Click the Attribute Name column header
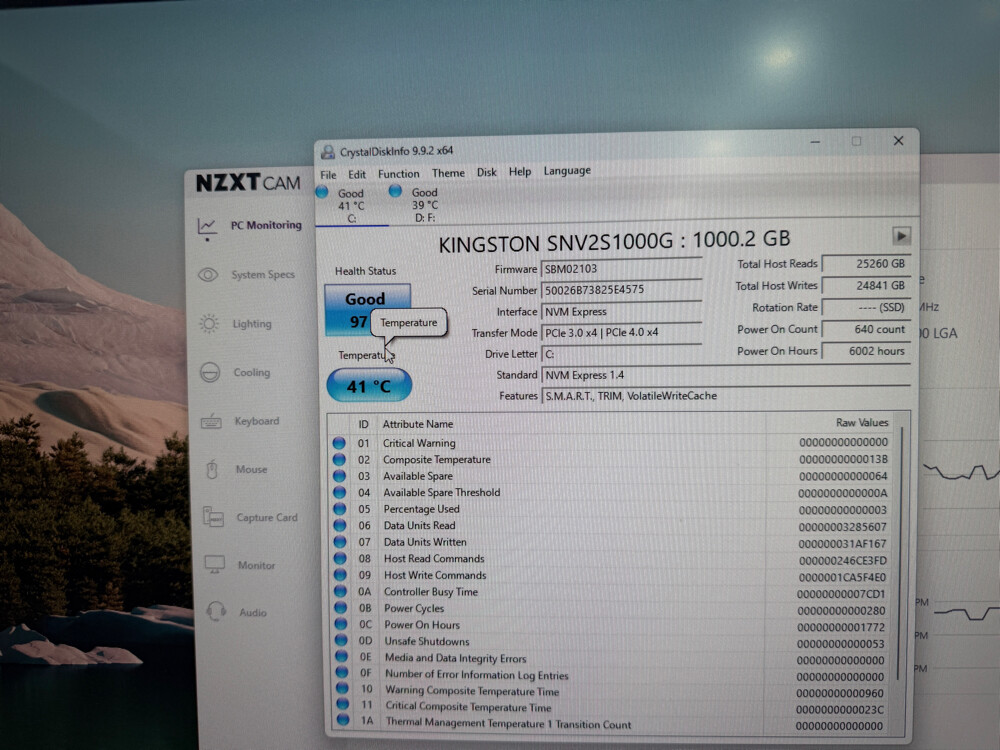 pyautogui.click(x=418, y=424)
